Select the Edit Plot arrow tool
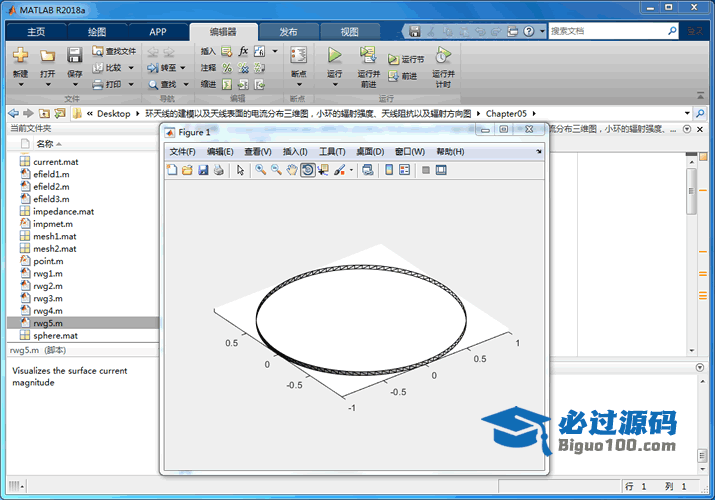This screenshot has height=500, width=715. click(x=240, y=170)
